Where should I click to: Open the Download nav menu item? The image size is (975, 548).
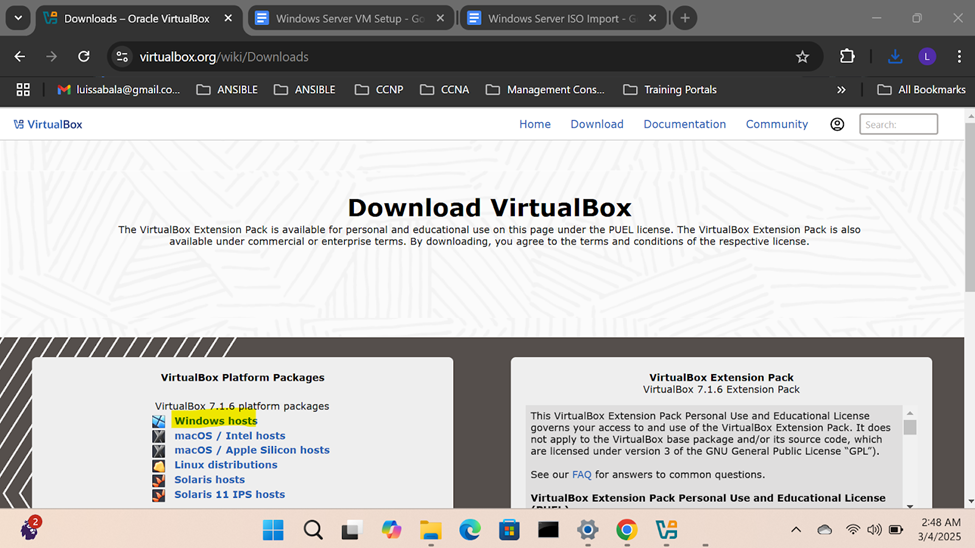click(x=597, y=124)
